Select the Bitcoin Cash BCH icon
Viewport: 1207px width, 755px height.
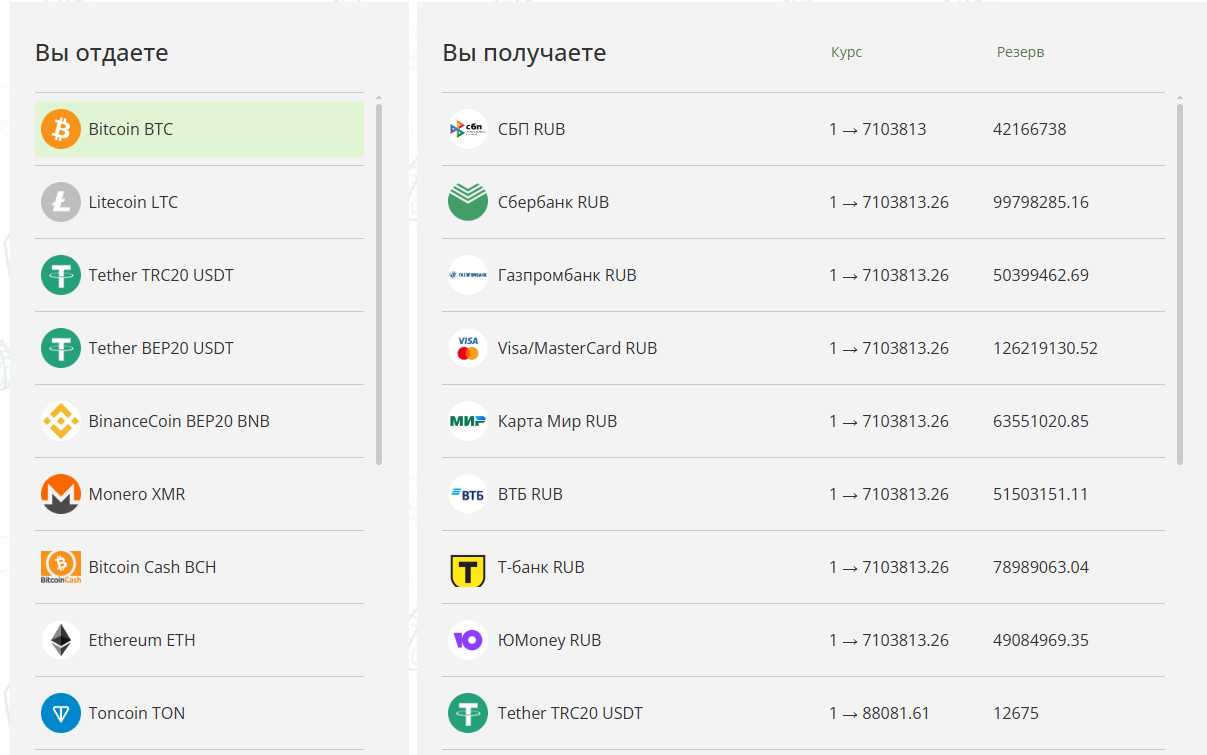click(60, 566)
